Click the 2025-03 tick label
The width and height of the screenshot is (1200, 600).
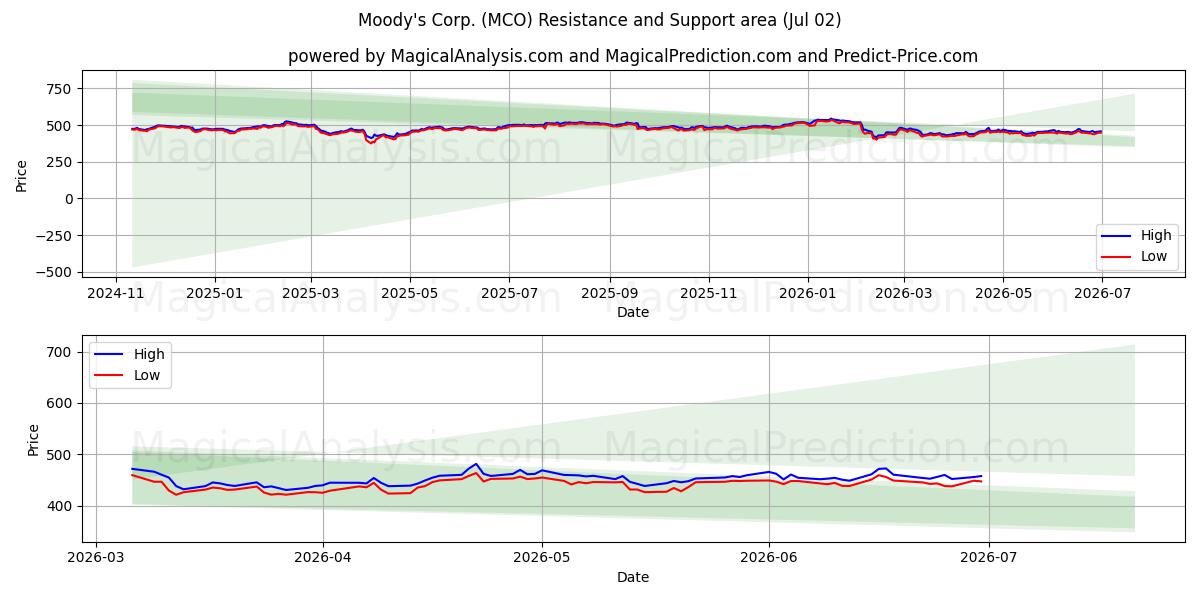coord(310,293)
